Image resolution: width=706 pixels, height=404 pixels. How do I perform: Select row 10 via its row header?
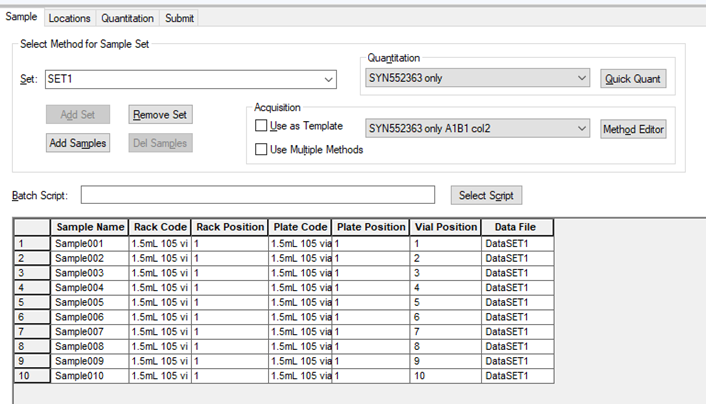(x=31, y=376)
